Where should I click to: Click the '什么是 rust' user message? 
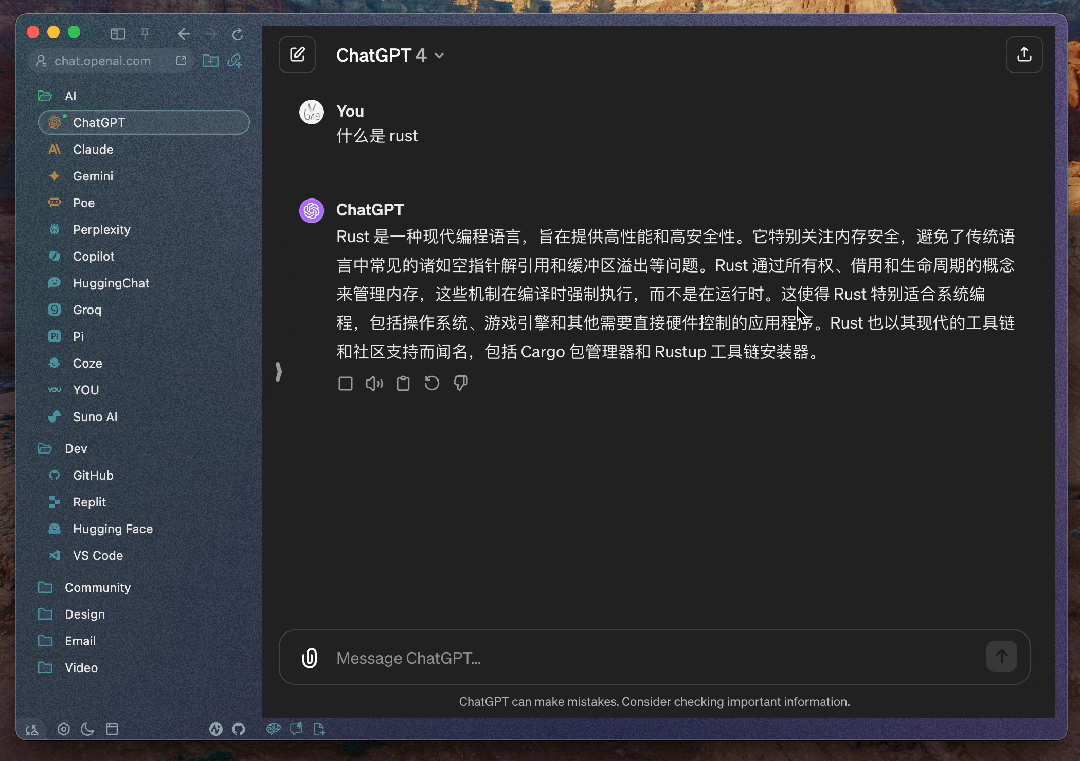(x=377, y=136)
